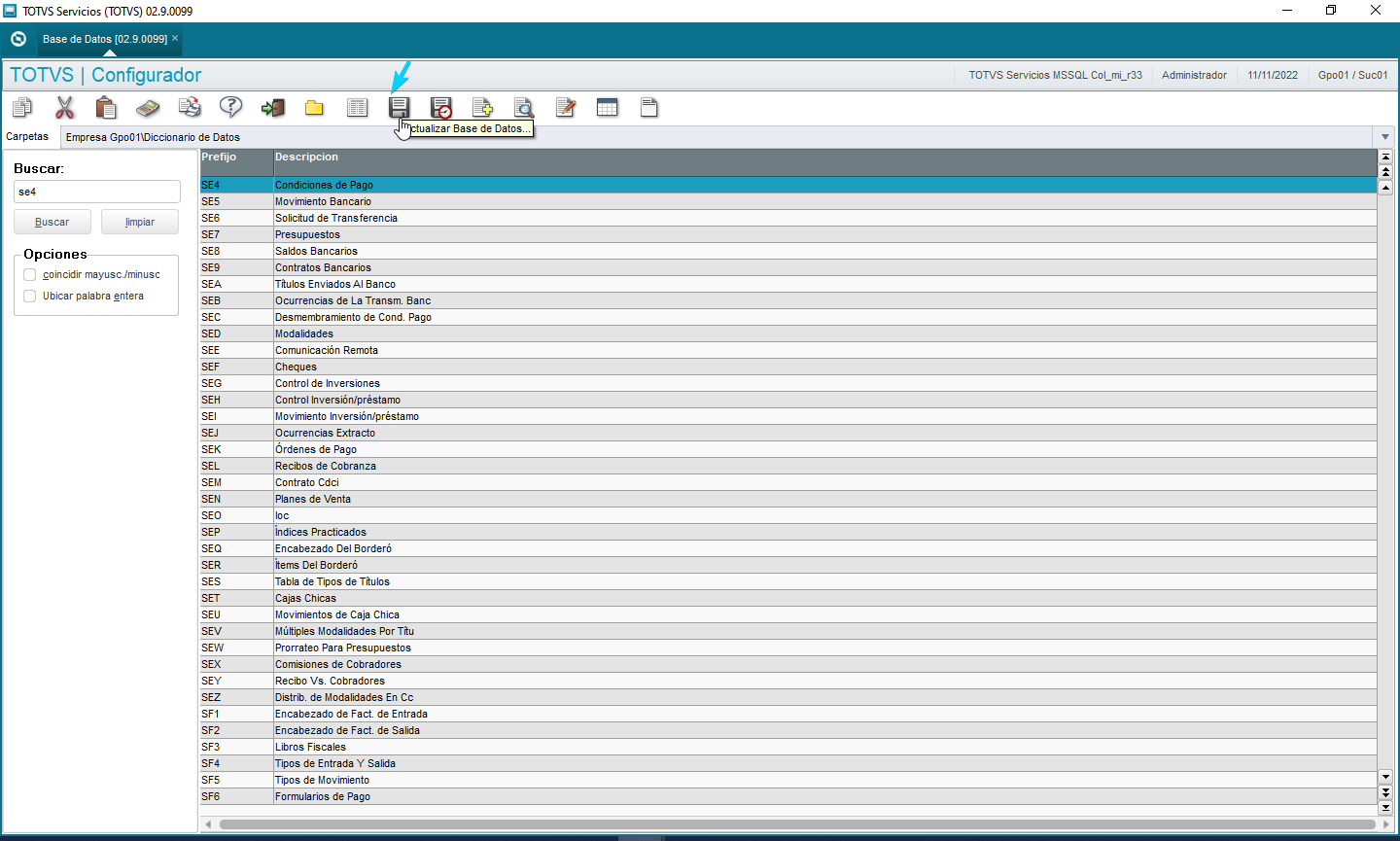This screenshot has width=1400, height=841.
Task: Enable coincidir mayusc./minusc checkbox
Action: tap(29, 275)
